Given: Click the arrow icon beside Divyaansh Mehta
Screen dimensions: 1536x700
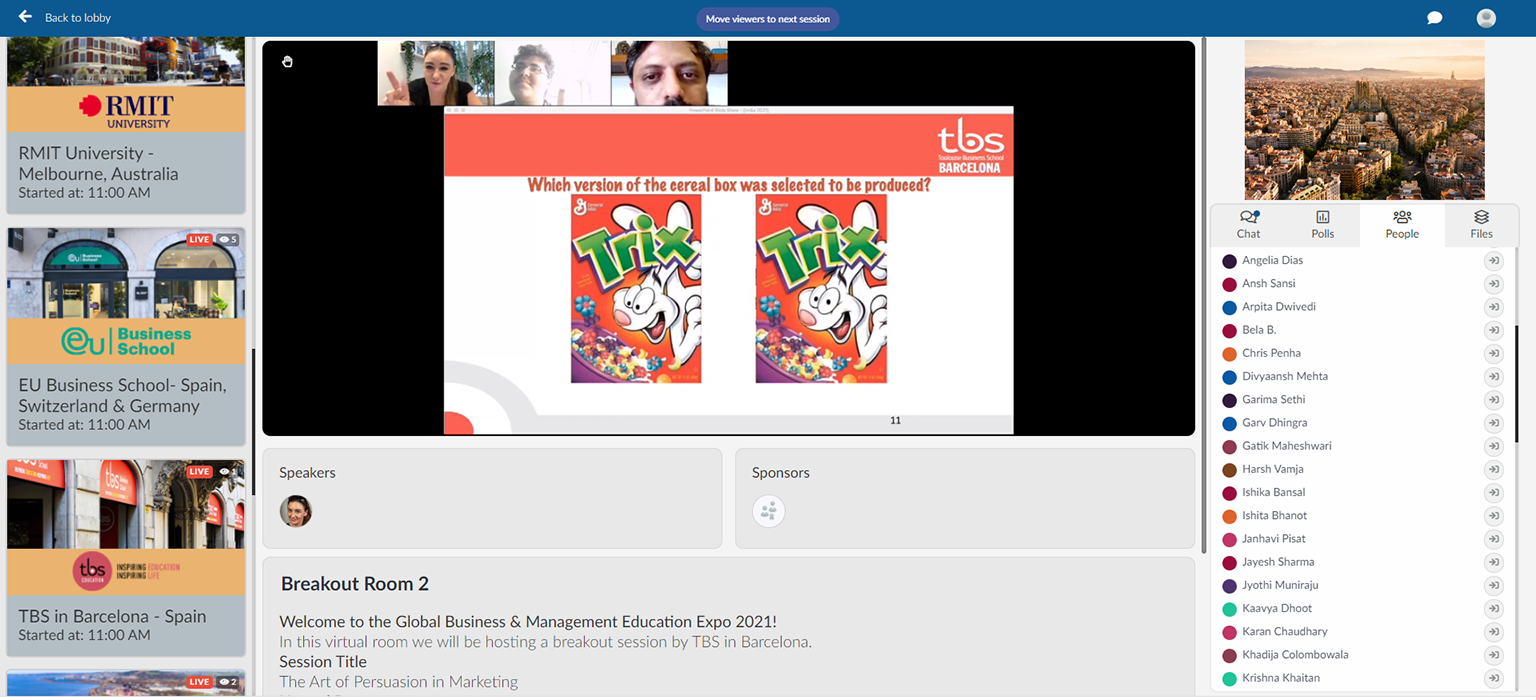Looking at the screenshot, I should click(x=1493, y=377).
